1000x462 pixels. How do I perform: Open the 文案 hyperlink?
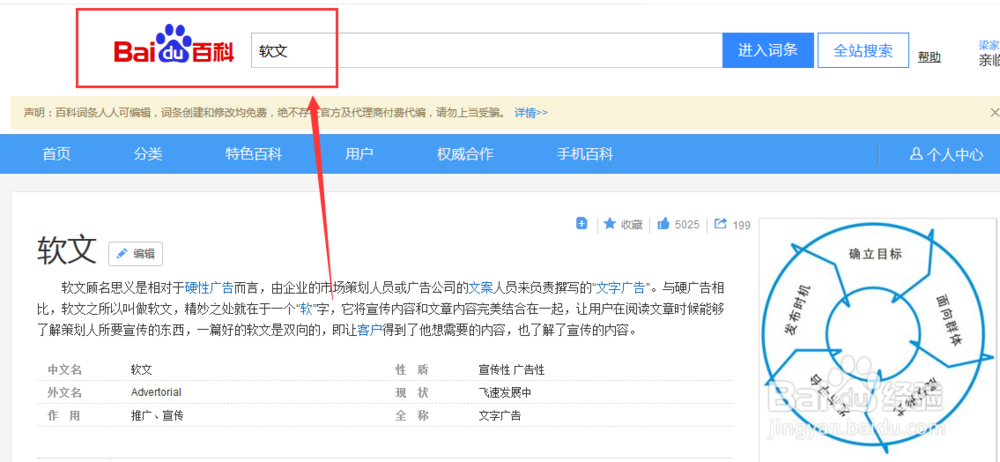tap(481, 287)
